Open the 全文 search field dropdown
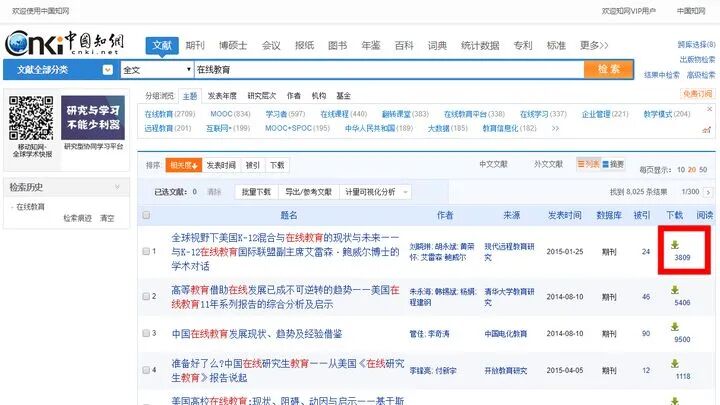 point(157,70)
